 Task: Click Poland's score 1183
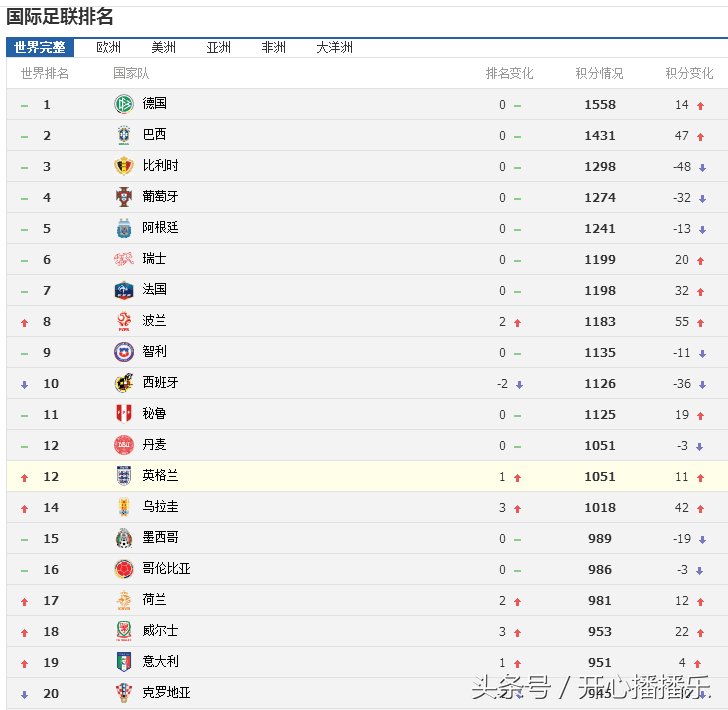click(x=600, y=322)
